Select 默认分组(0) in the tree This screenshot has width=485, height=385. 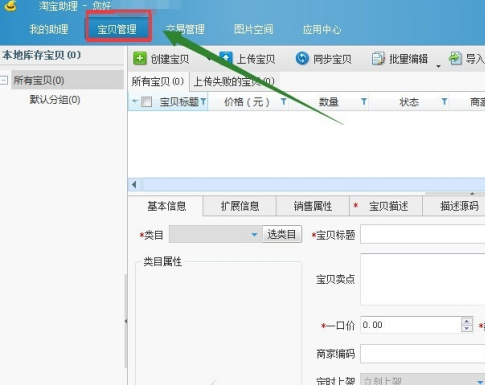pyautogui.click(x=55, y=100)
